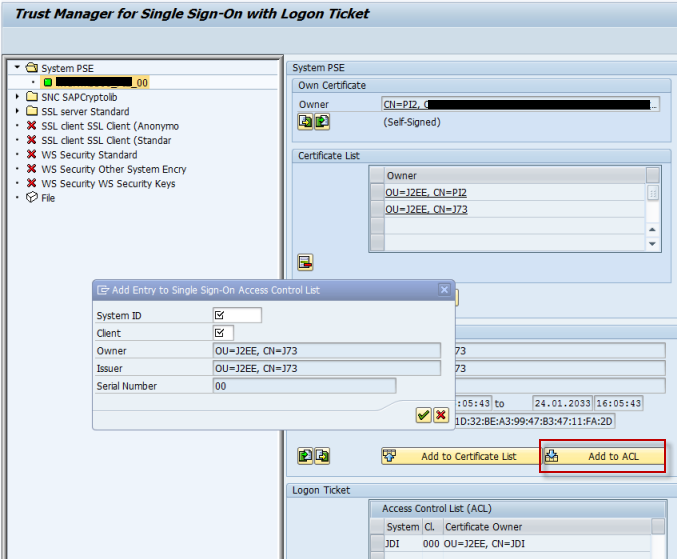The height and width of the screenshot is (559, 677).
Task: Click the Owner field CN=PI2
Action: 520,104
